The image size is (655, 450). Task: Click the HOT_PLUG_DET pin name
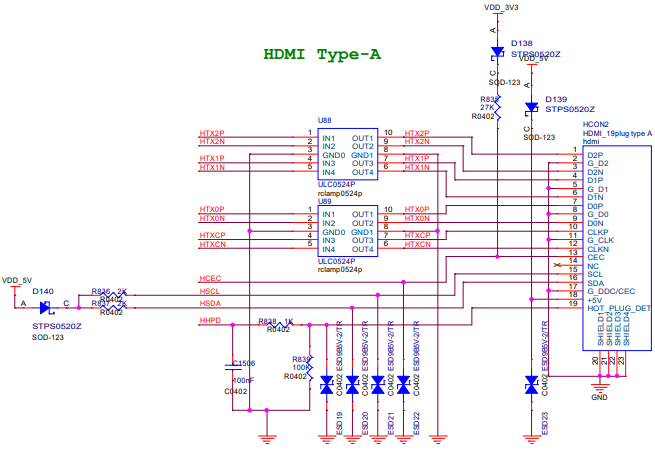coord(619,308)
